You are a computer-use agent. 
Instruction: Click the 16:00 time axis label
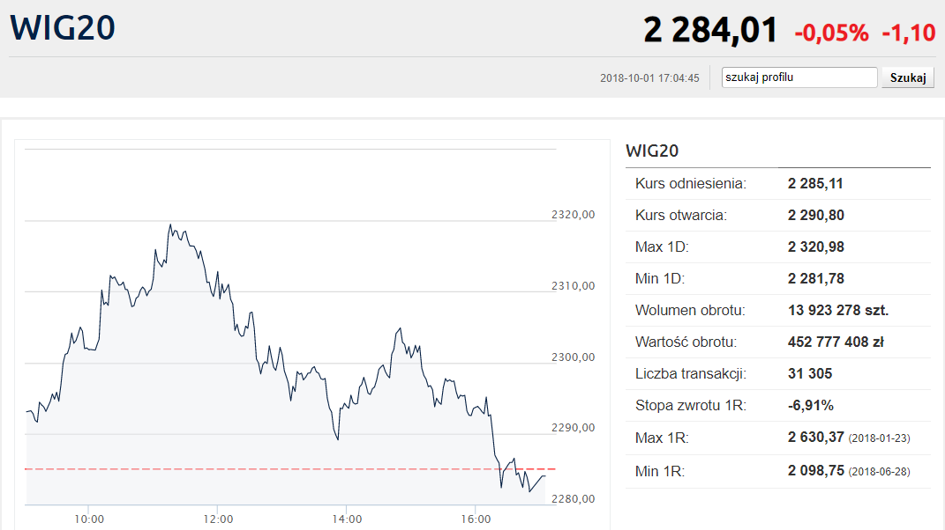coord(476,518)
